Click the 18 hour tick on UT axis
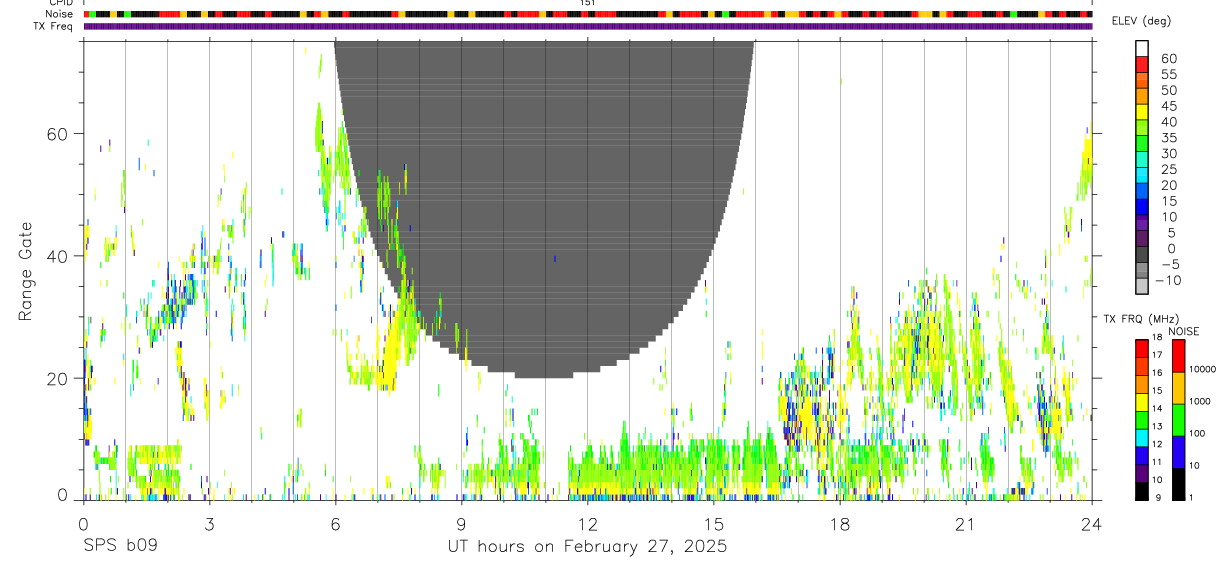 840,524
